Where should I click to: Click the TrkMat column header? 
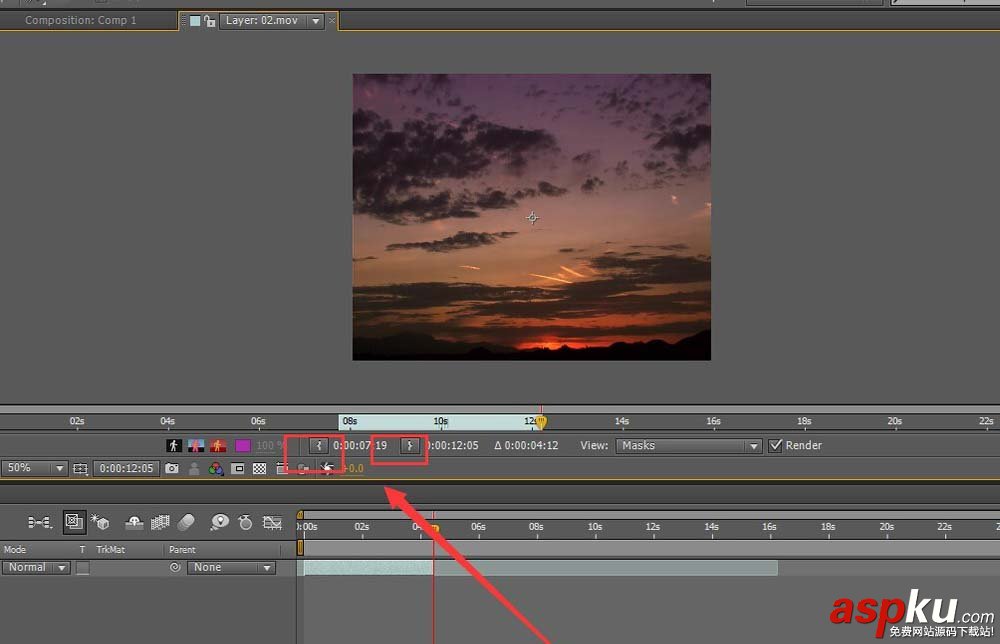[110, 550]
